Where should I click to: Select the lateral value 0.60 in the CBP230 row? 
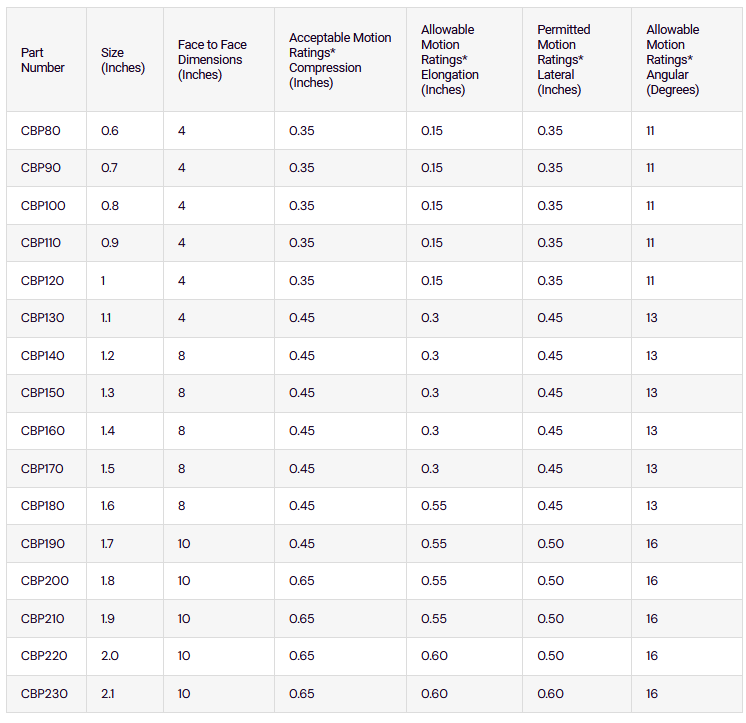click(x=550, y=694)
